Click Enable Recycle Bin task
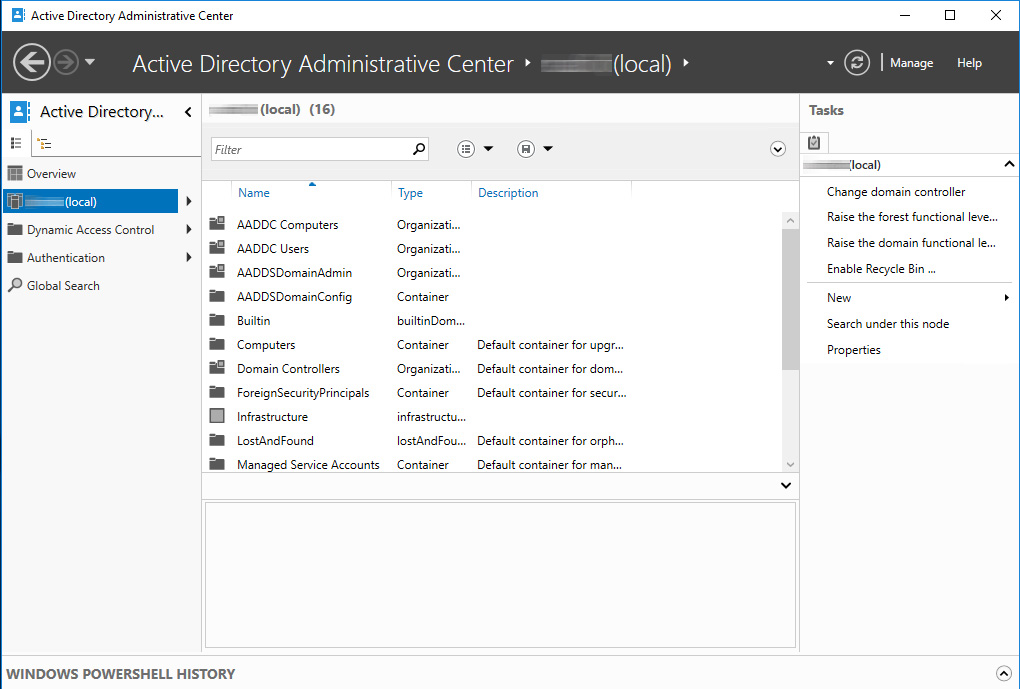Screen dimensions: 1020x689 tap(881, 269)
